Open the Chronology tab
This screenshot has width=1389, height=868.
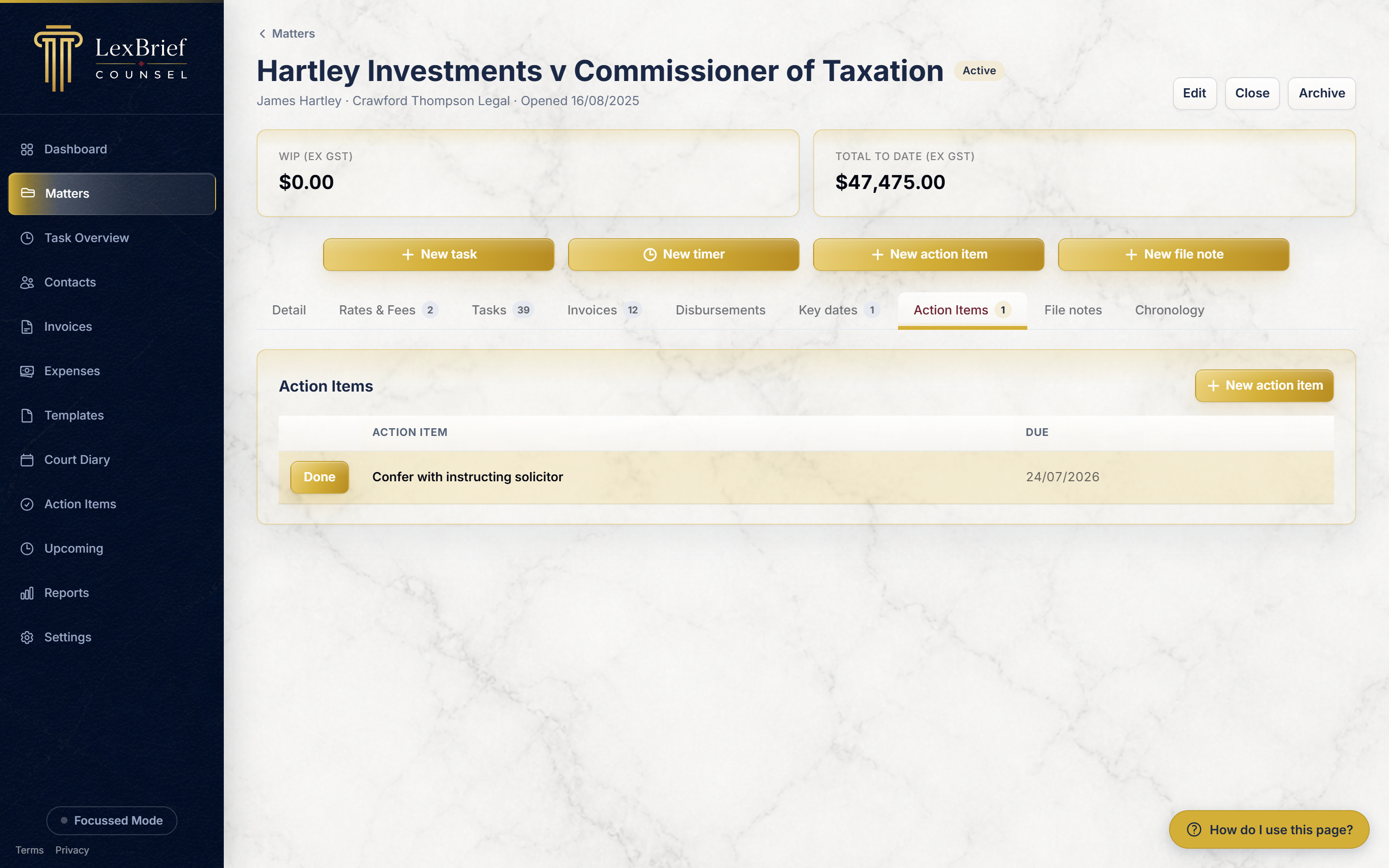tap(1169, 310)
